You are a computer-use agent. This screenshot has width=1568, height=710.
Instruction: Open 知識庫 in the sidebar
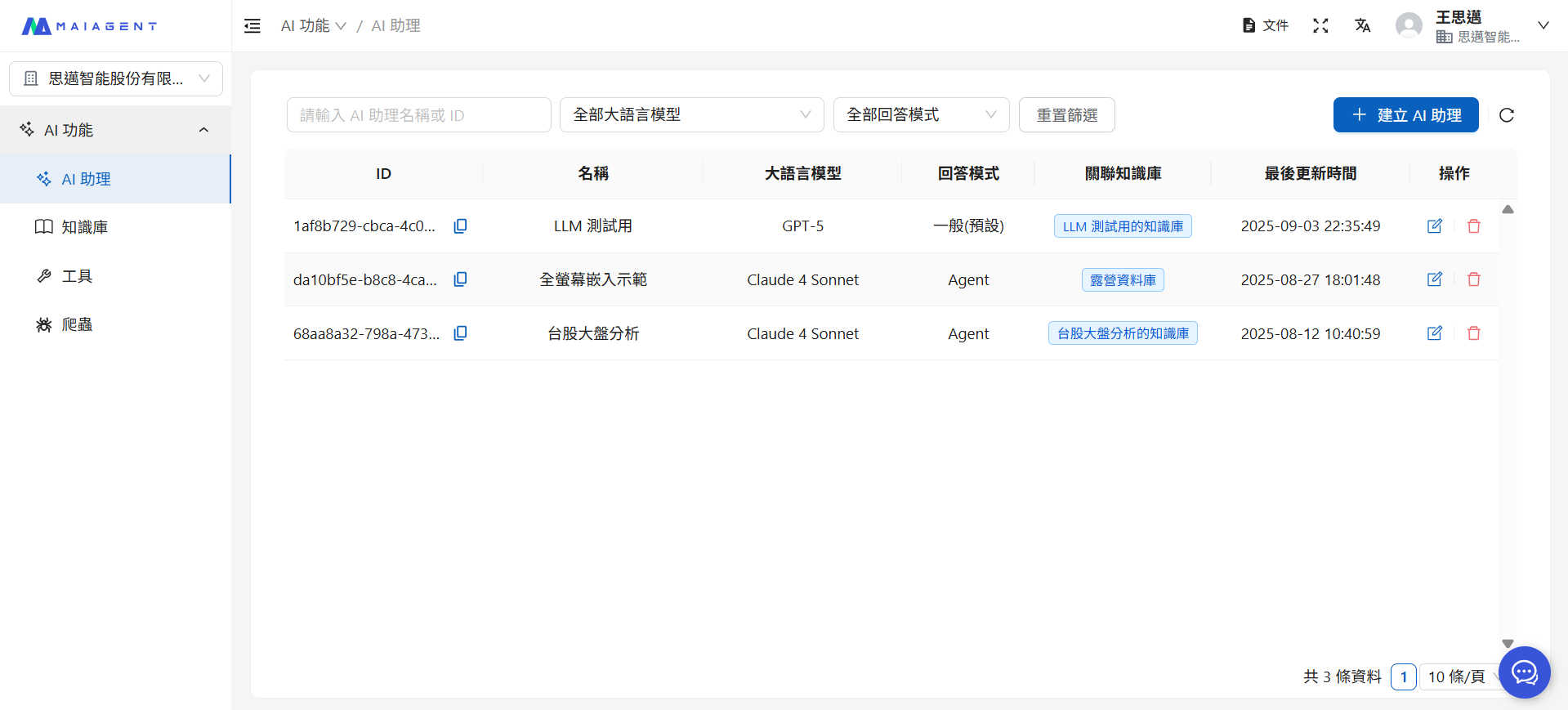(x=84, y=227)
